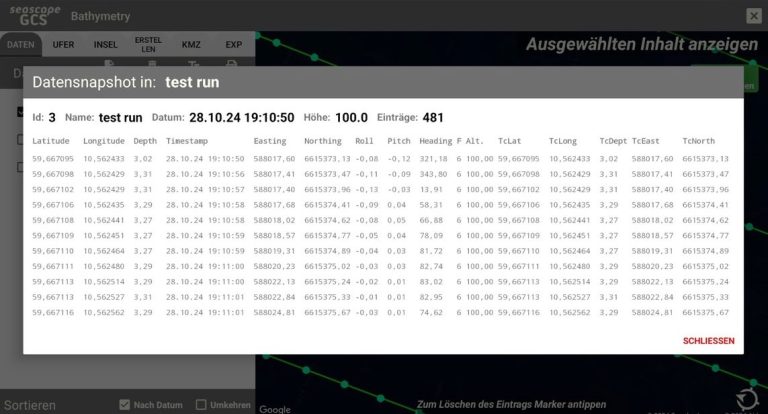Click the longitude value 10,562562
Screen dimensions: 768x414
click(104, 312)
